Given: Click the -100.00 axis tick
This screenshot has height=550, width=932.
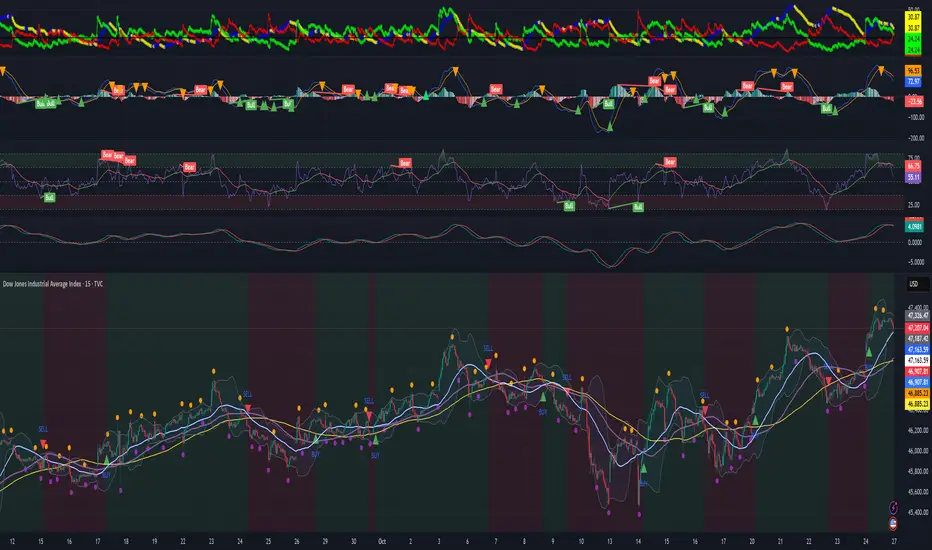Looking at the screenshot, I should pyautogui.click(x=915, y=118).
